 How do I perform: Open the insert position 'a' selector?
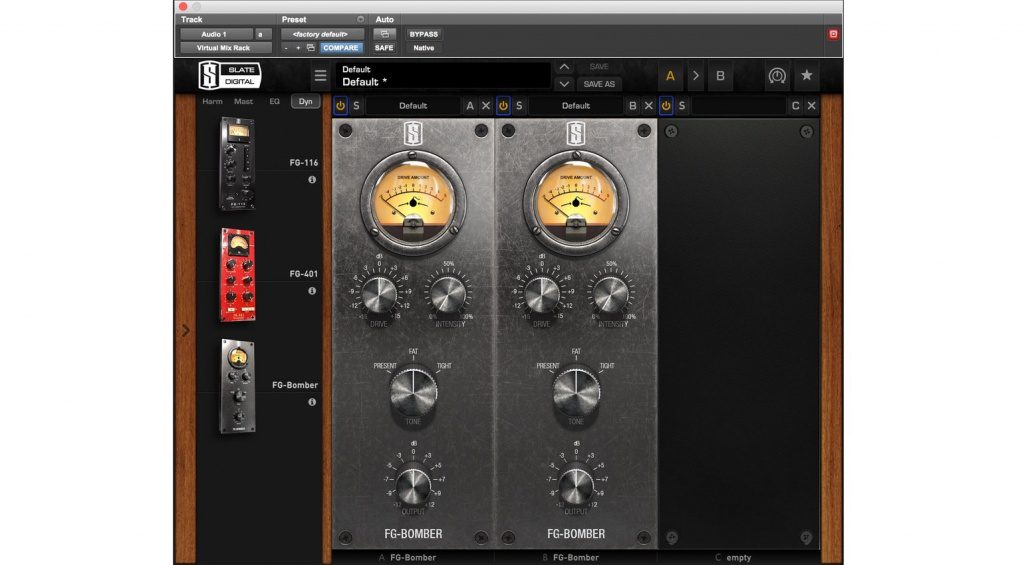(261, 34)
